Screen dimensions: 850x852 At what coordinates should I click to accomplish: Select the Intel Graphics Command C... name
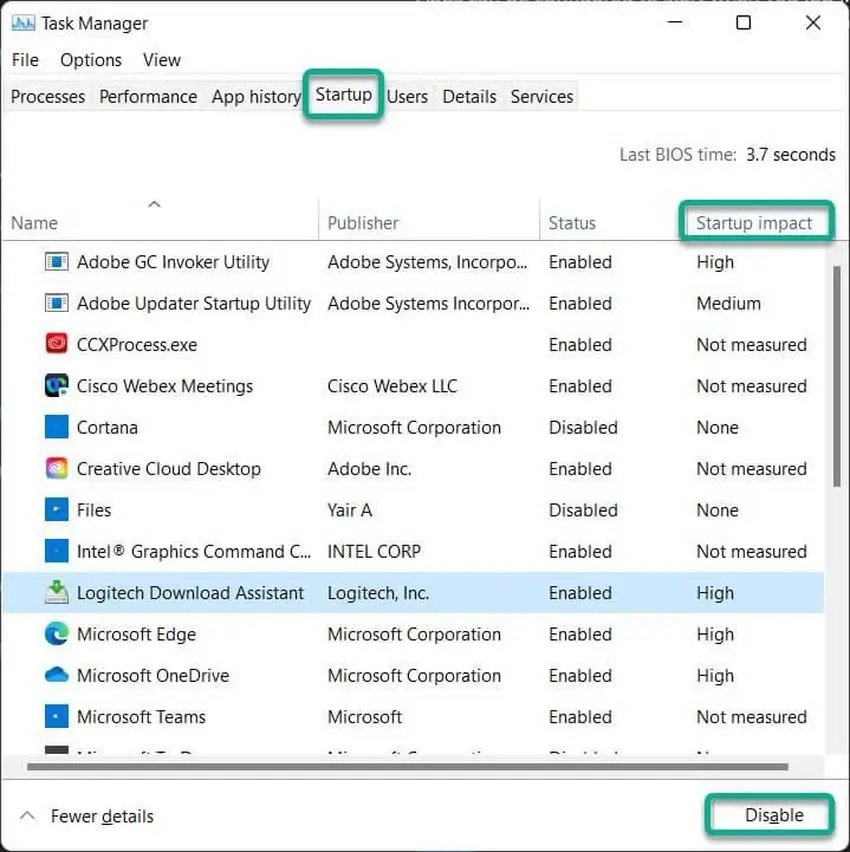(x=194, y=551)
